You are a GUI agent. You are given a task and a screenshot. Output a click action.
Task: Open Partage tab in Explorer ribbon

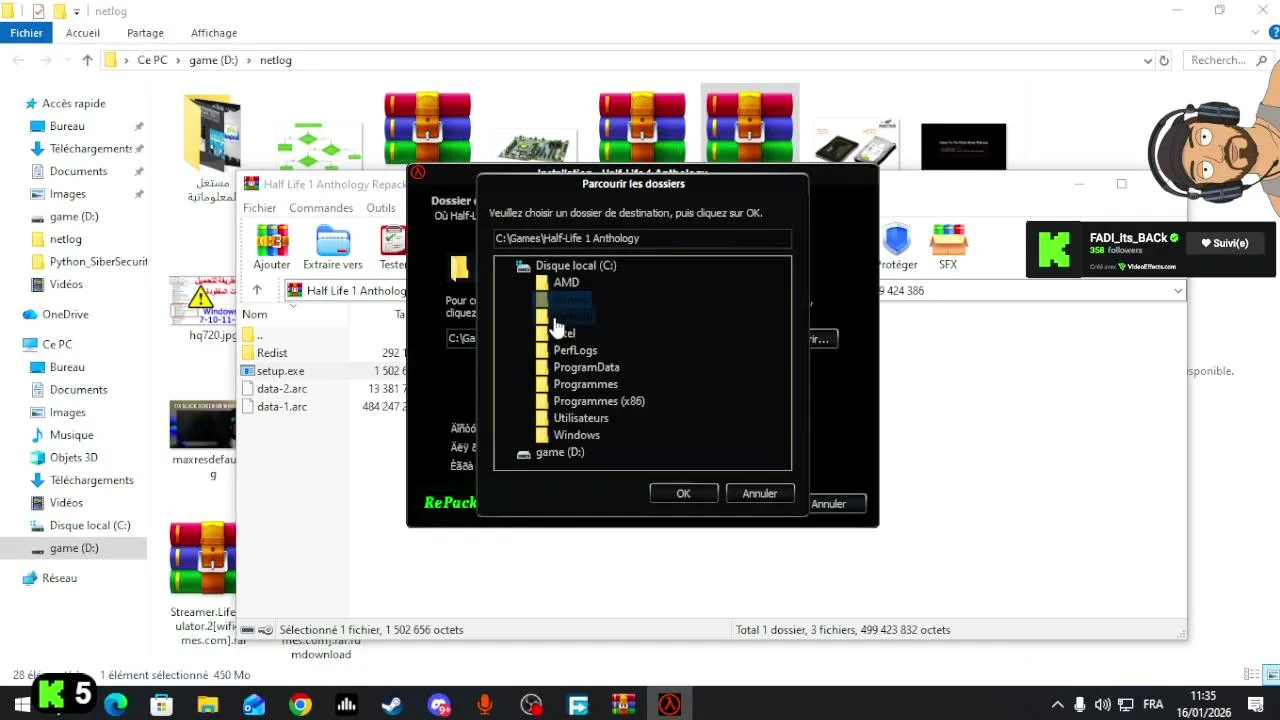145,33
